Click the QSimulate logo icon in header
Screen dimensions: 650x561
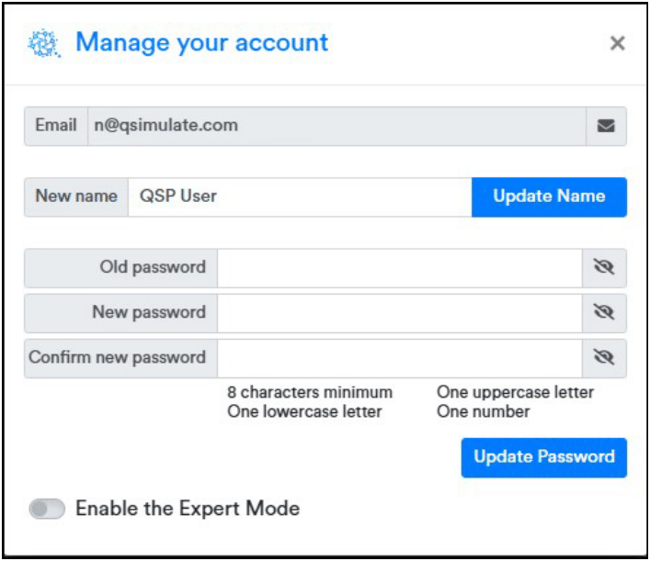pyautogui.click(x=44, y=44)
